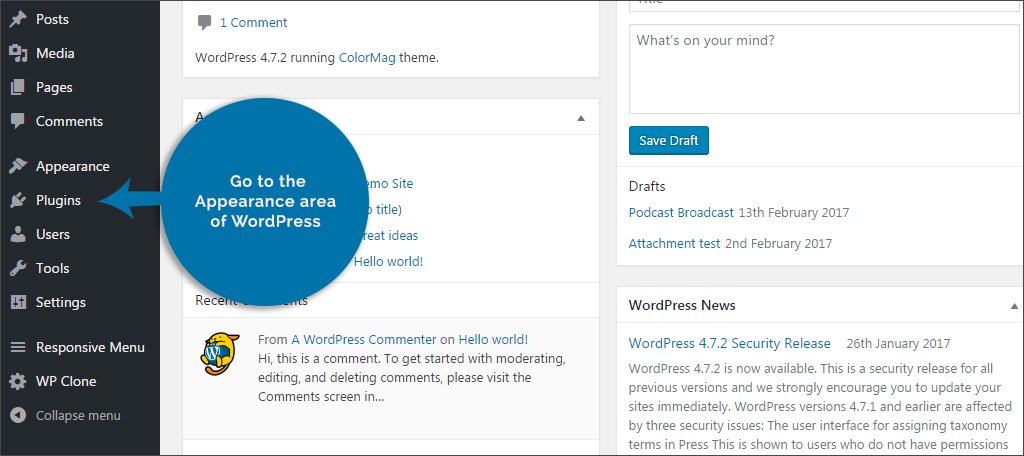The image size is (1024, 456).
Task: Open the Hello world! published post link
Action: [389, 261]
